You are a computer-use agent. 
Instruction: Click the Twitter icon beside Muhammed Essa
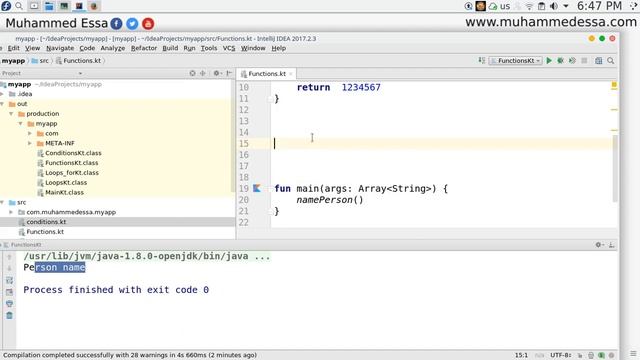[x=132, y=24]
